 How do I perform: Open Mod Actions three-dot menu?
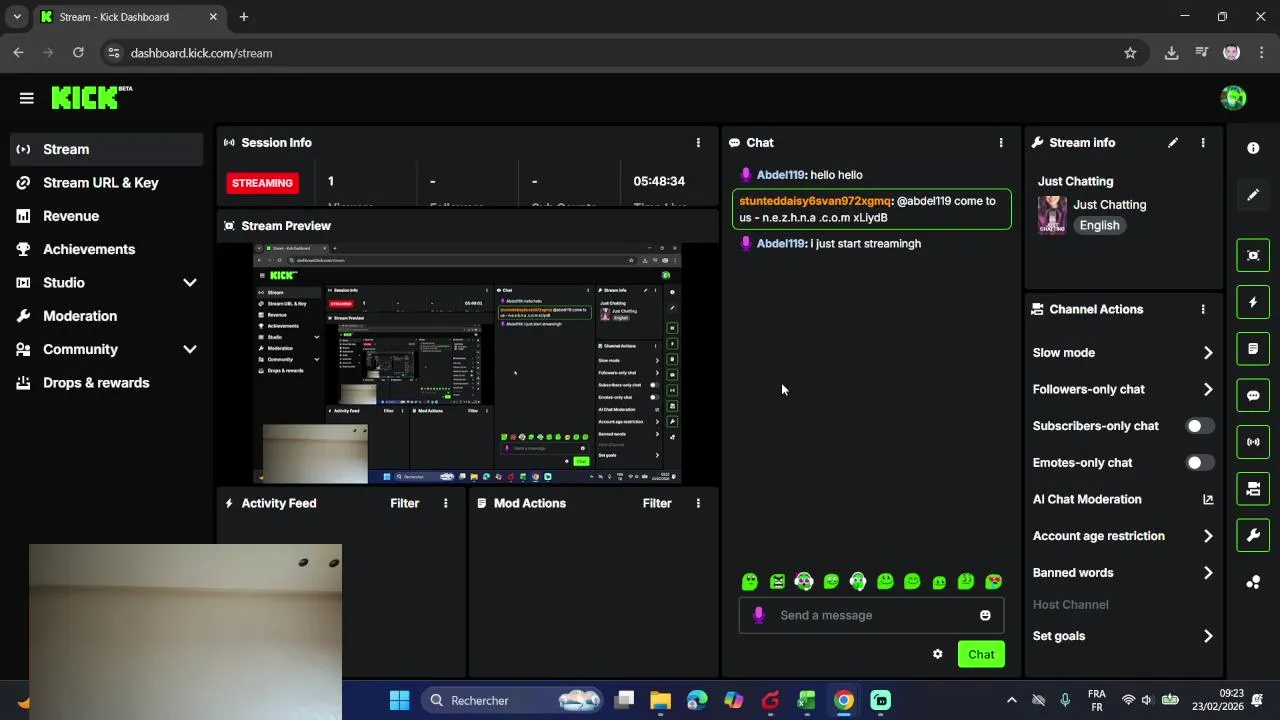click(698, 503)
